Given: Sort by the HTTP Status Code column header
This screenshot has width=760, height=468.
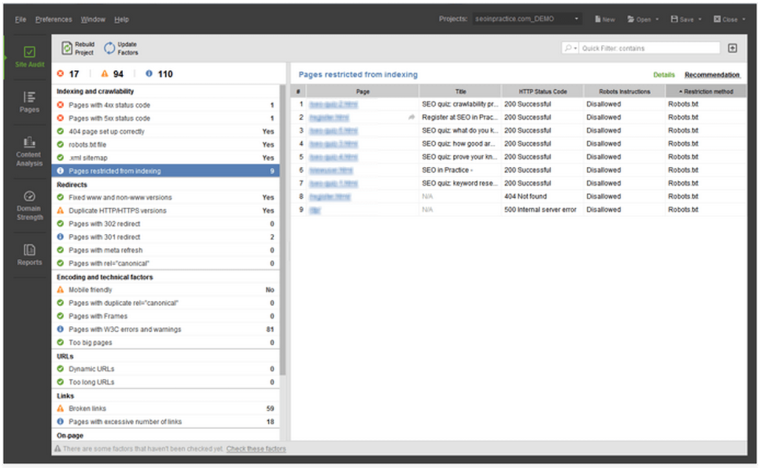Looking at the screenshot, I should point(543,91).
